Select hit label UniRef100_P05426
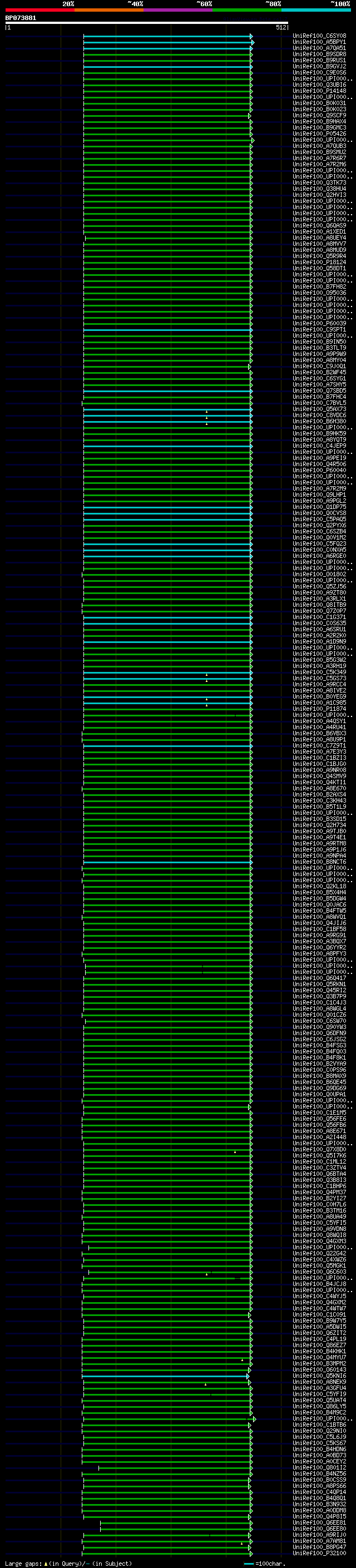356x1568 pixels. tap(319, 134)
